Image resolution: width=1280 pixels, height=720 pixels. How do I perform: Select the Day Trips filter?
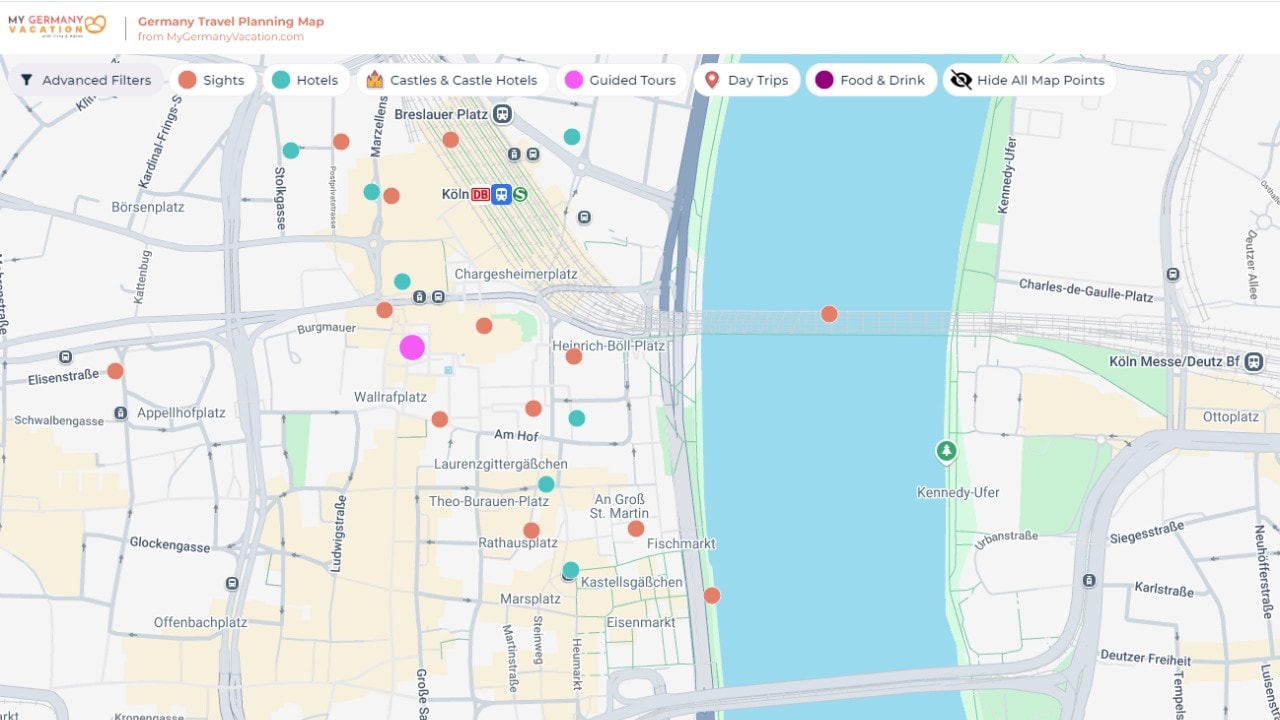tap(746, 80)
